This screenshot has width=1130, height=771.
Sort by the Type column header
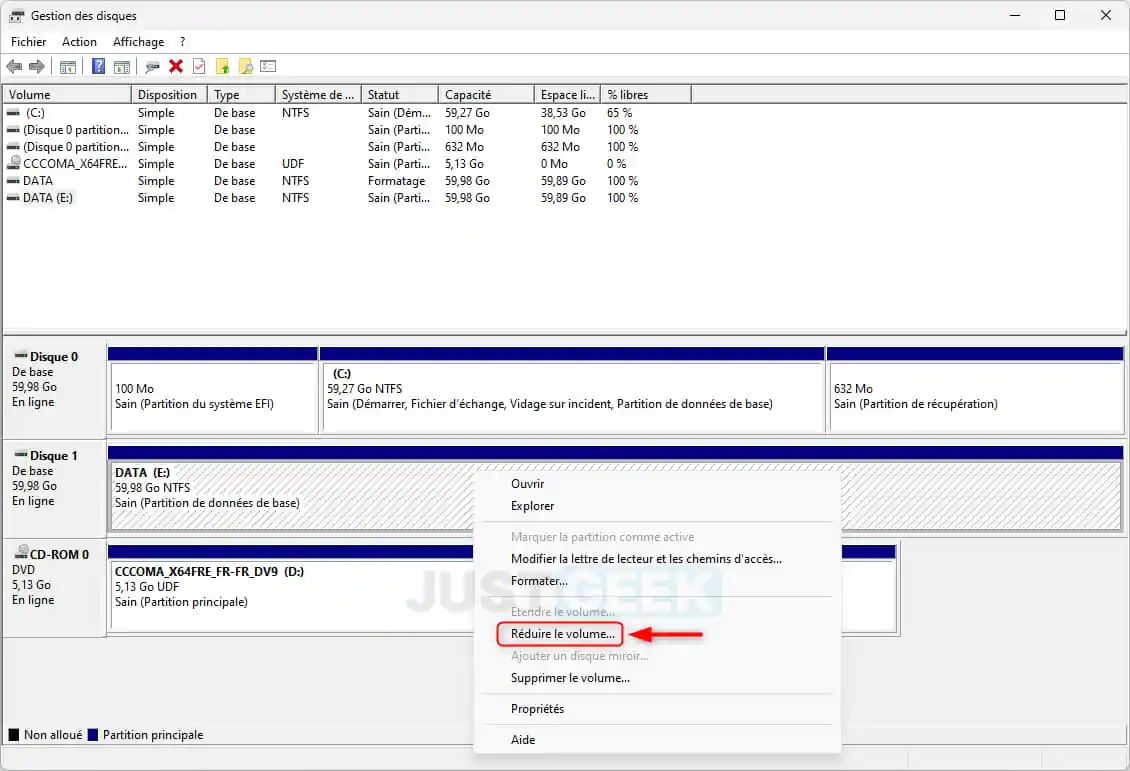click(x=241, y=94)
